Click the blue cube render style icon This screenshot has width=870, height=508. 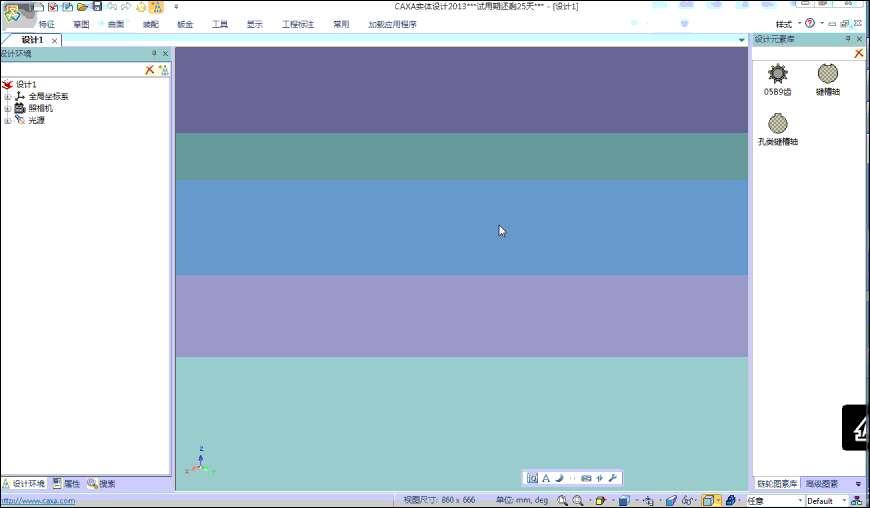624,500
